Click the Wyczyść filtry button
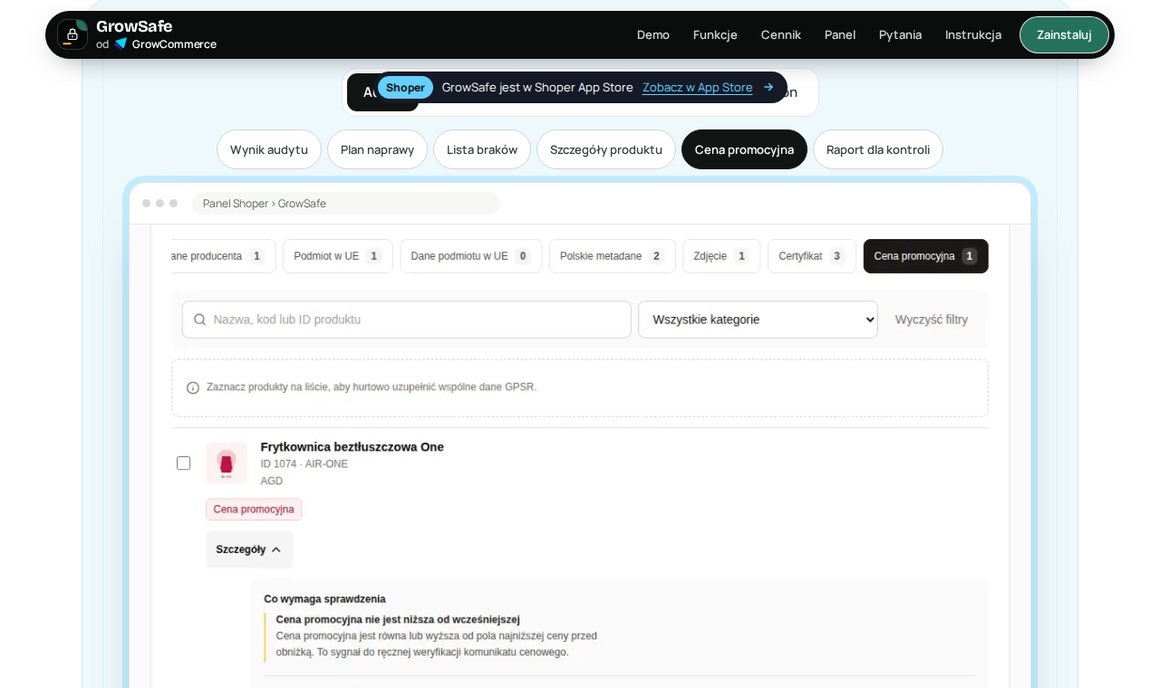 931,320
